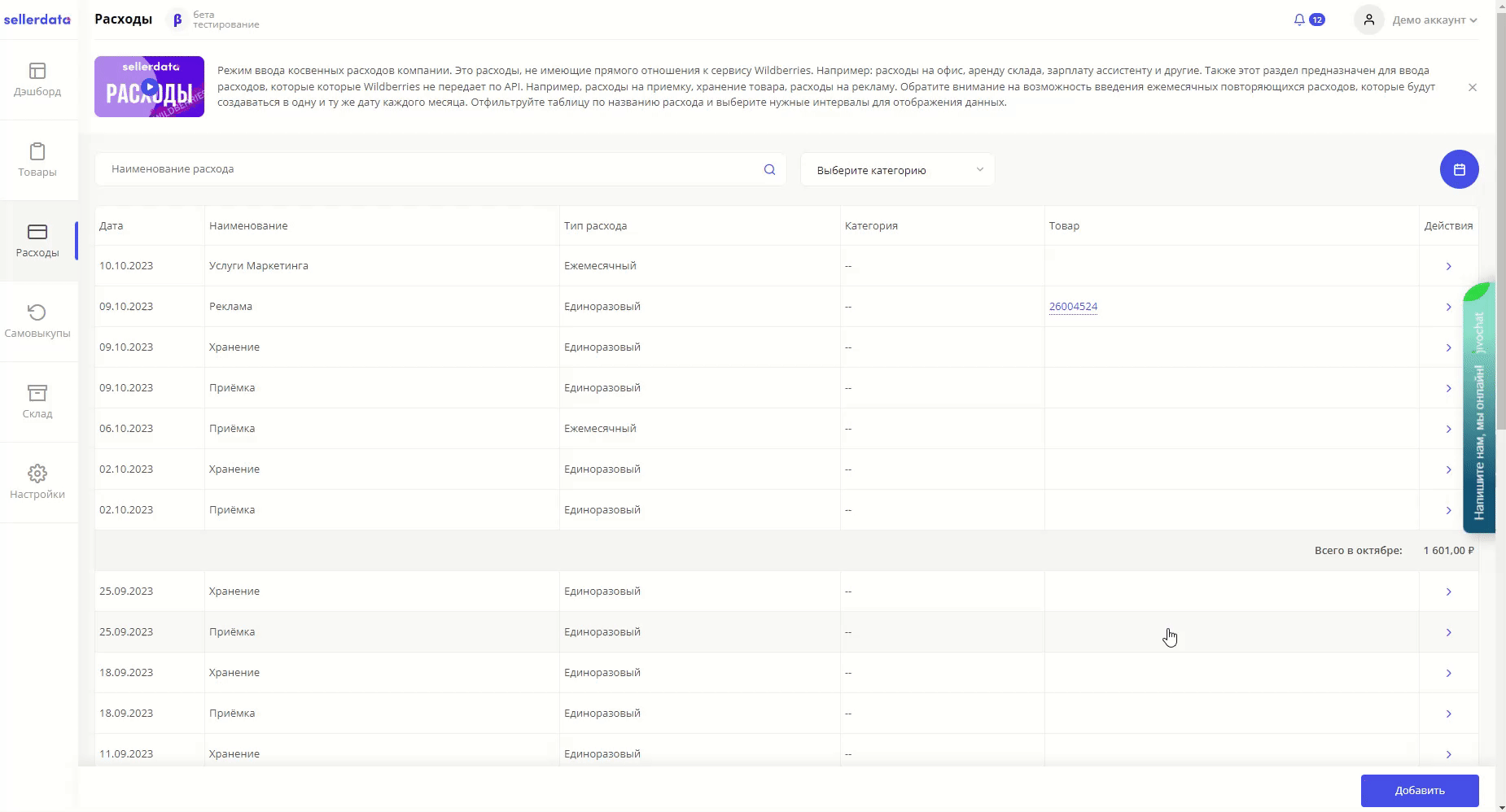
Task: Click the Добавить button
Action: [1419, 790]
